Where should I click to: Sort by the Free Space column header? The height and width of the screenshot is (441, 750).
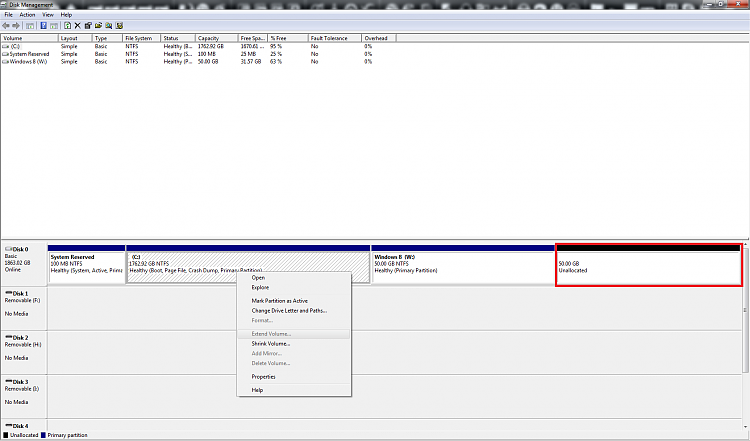point(253,38)
